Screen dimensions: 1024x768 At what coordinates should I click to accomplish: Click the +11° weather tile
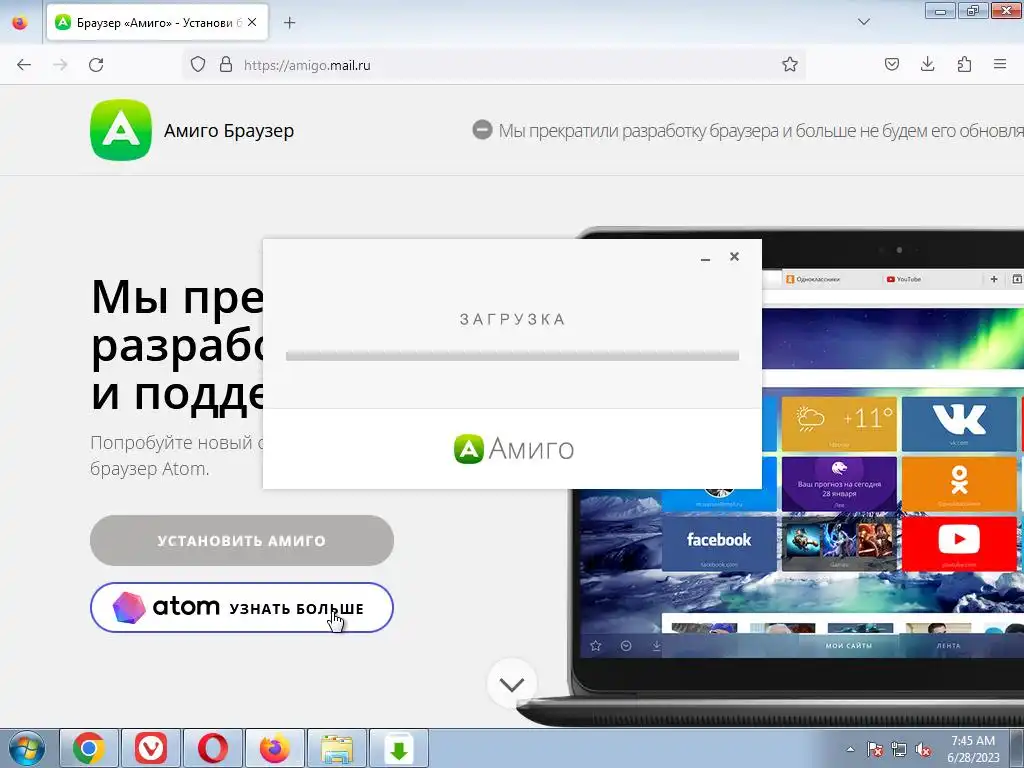pyautogui.click(x=839, y=423)
